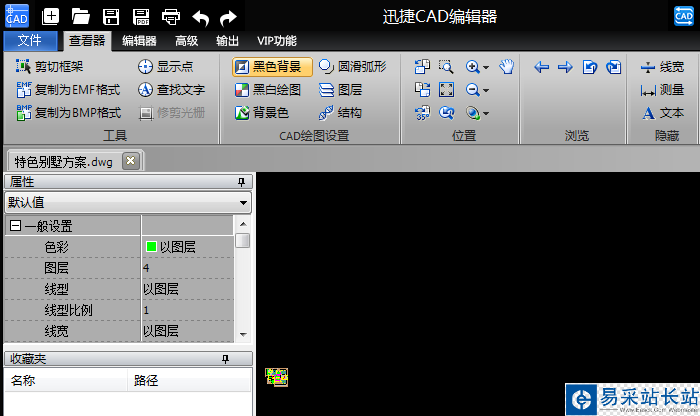Click the 线宽 value 以图层
Screen dimensions: 700x416
[188, 331]
